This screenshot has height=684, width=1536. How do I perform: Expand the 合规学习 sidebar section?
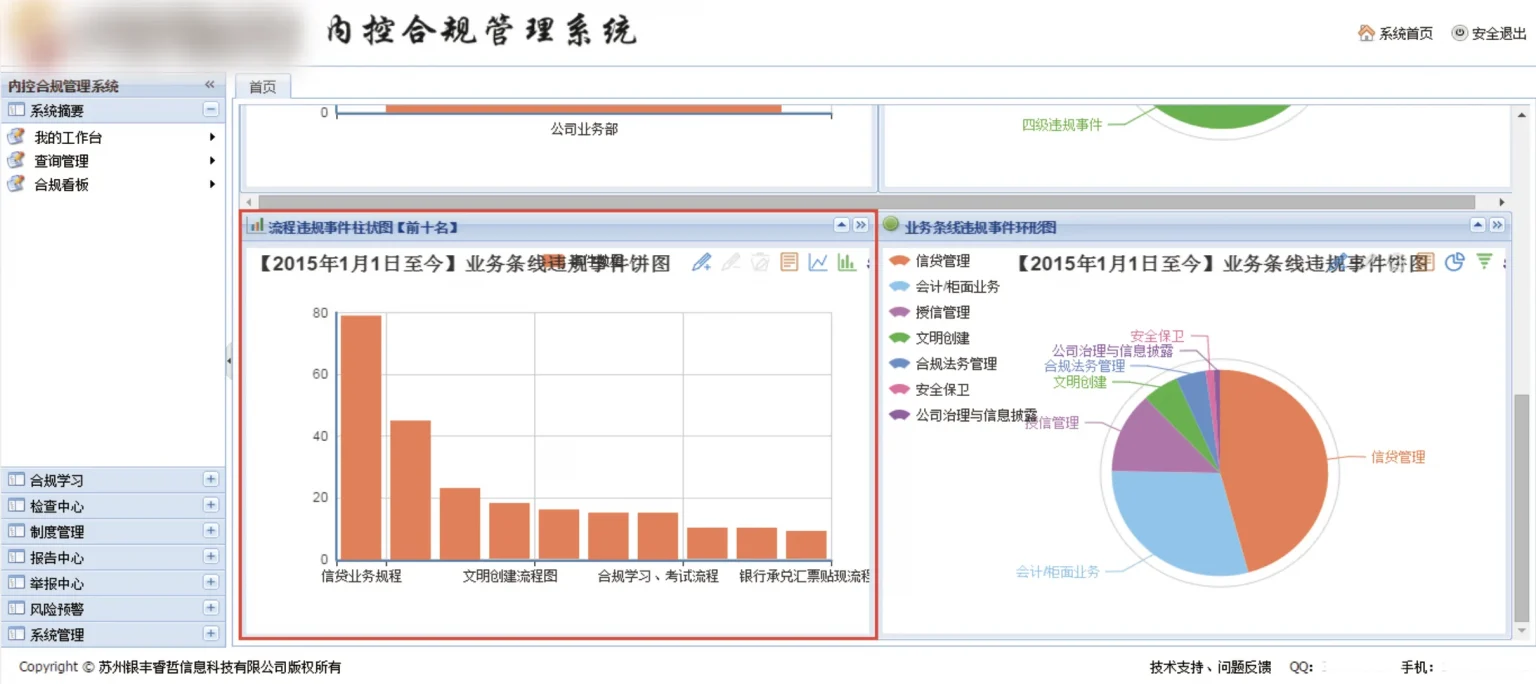(x=210, y=479)
